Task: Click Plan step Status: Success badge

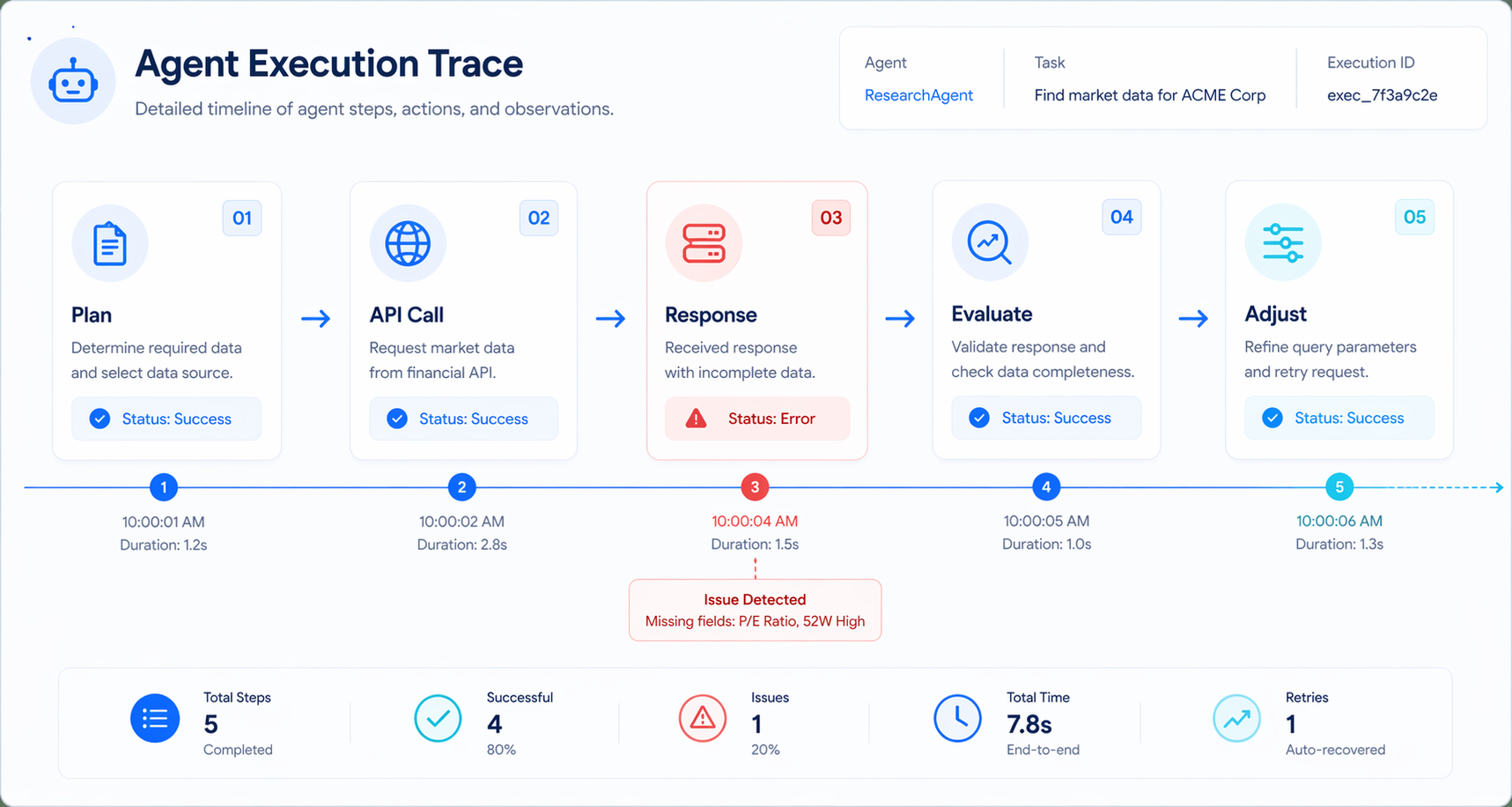Action: 166,418
